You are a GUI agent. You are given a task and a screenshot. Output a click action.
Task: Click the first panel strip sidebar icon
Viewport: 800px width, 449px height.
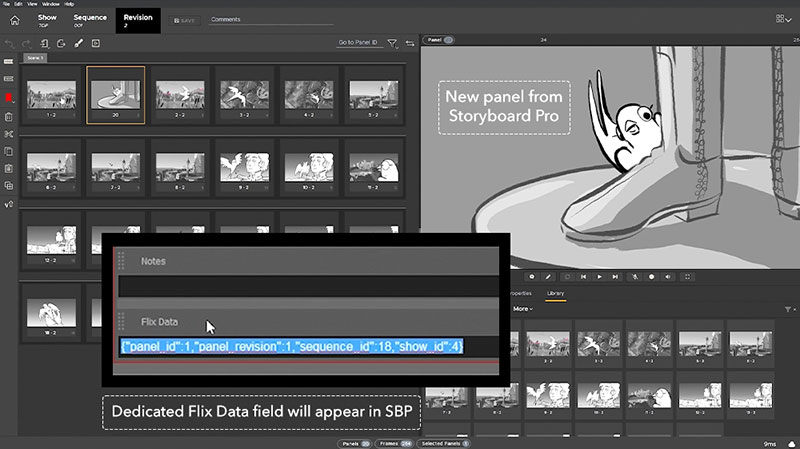(x=9, y=62)
